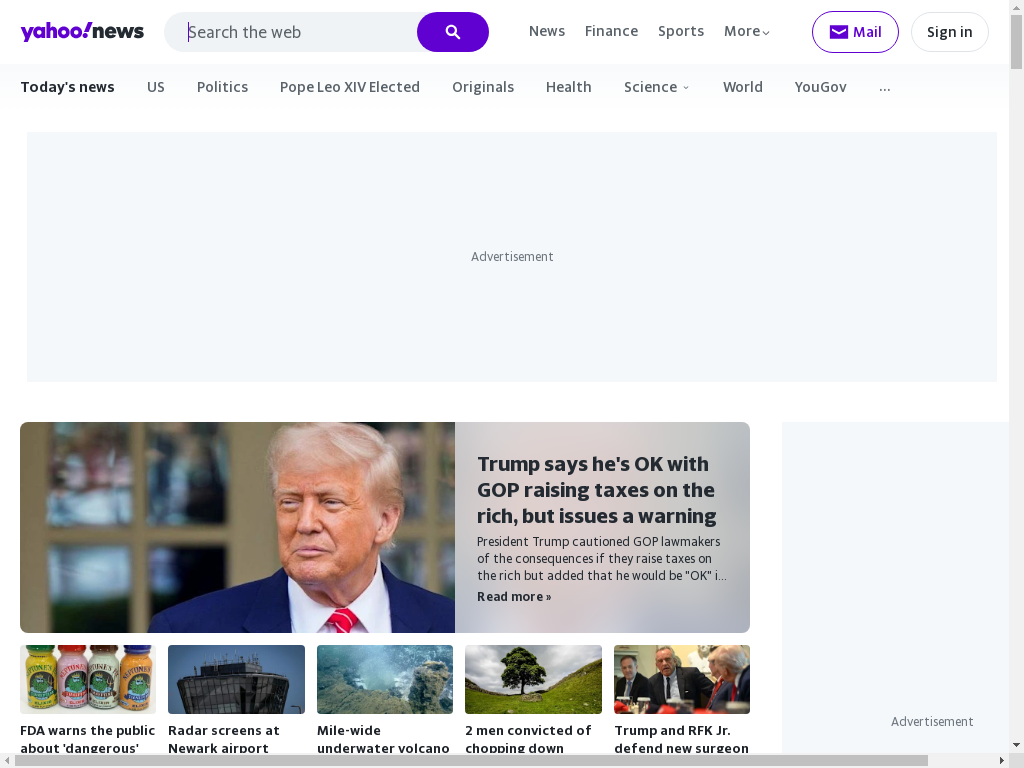Select the YouGov tab
This screenshot has width=1024, height=768.
click(820, 87)
